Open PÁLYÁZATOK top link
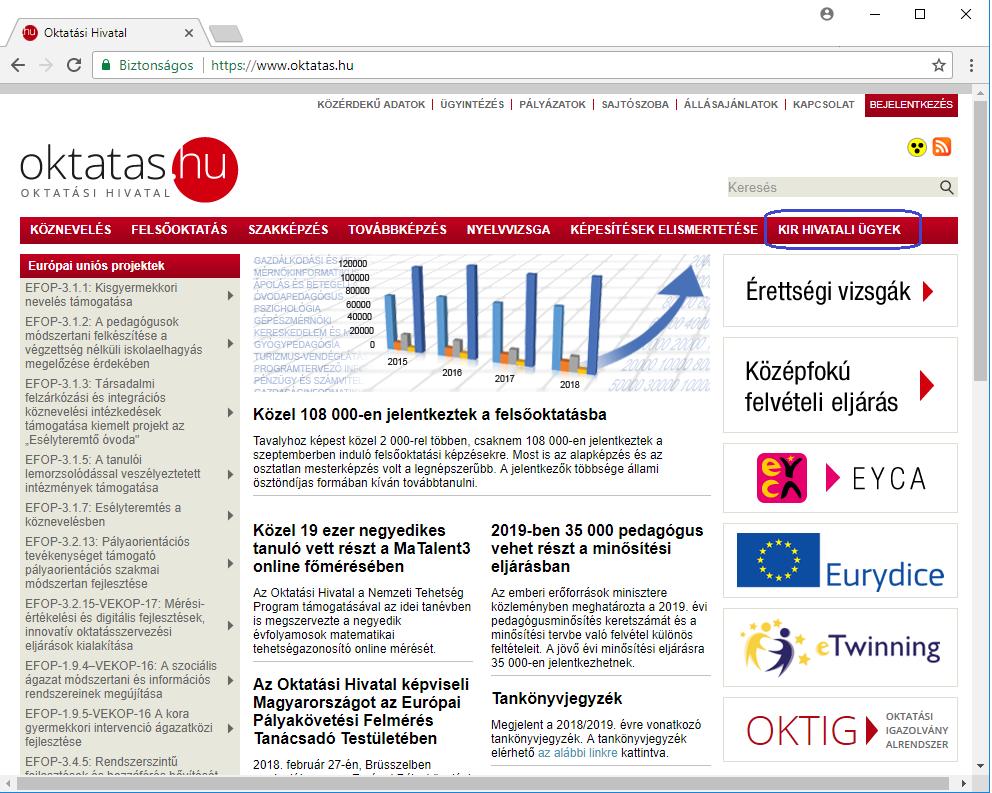 [x=552, y=104]
